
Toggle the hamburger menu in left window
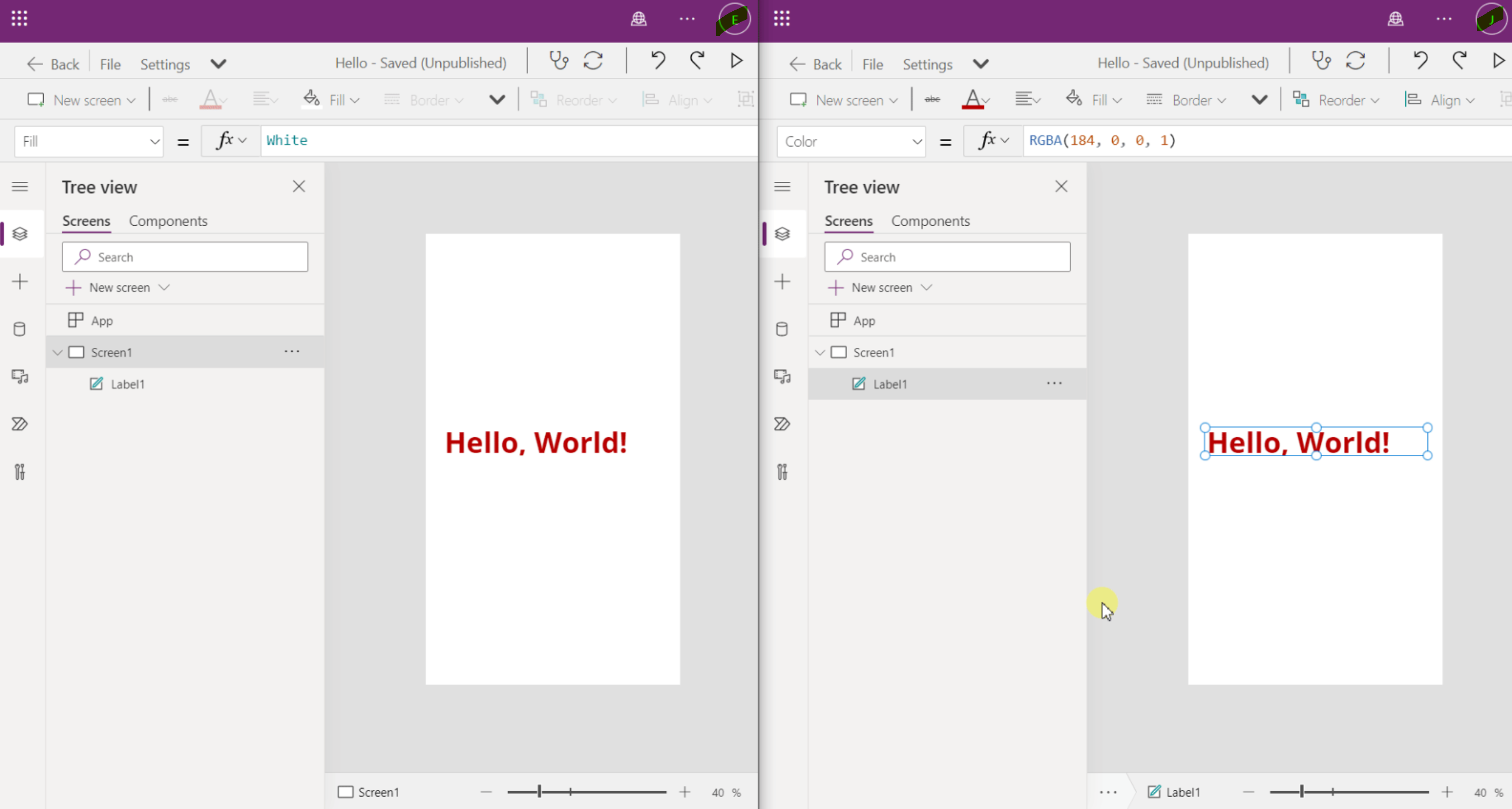click(19, 187)
